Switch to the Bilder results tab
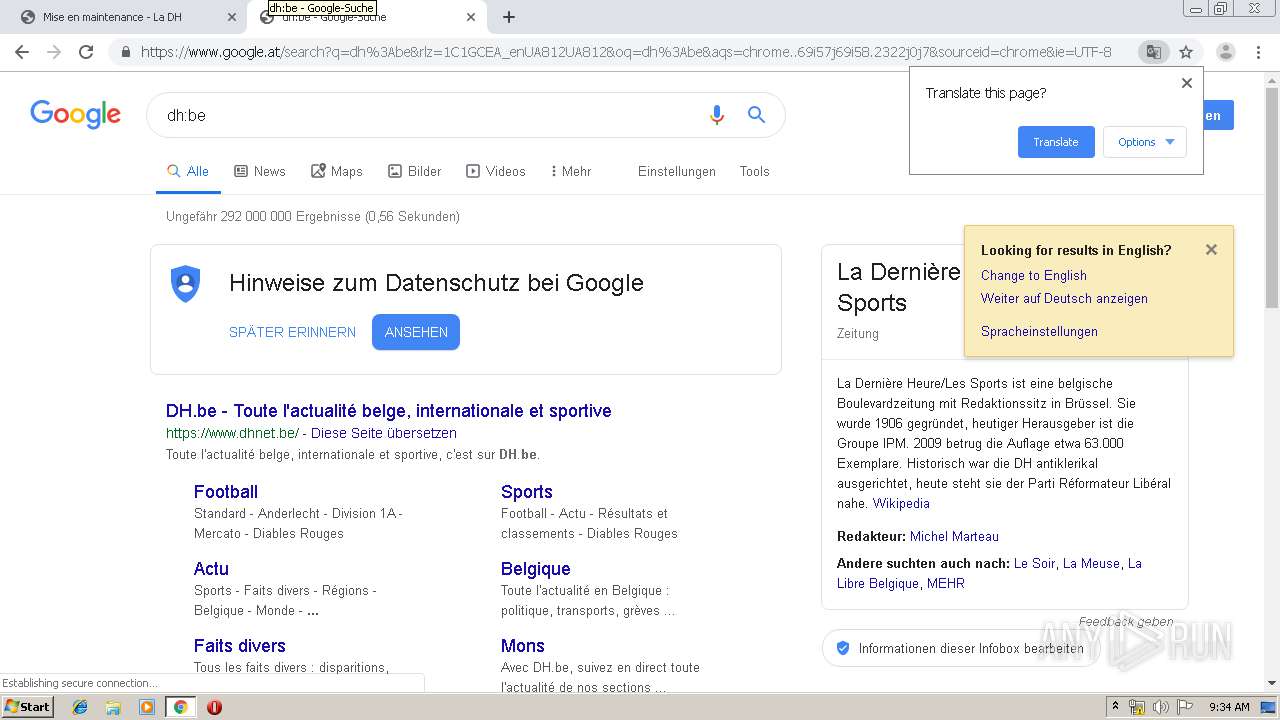 [415, 171]
